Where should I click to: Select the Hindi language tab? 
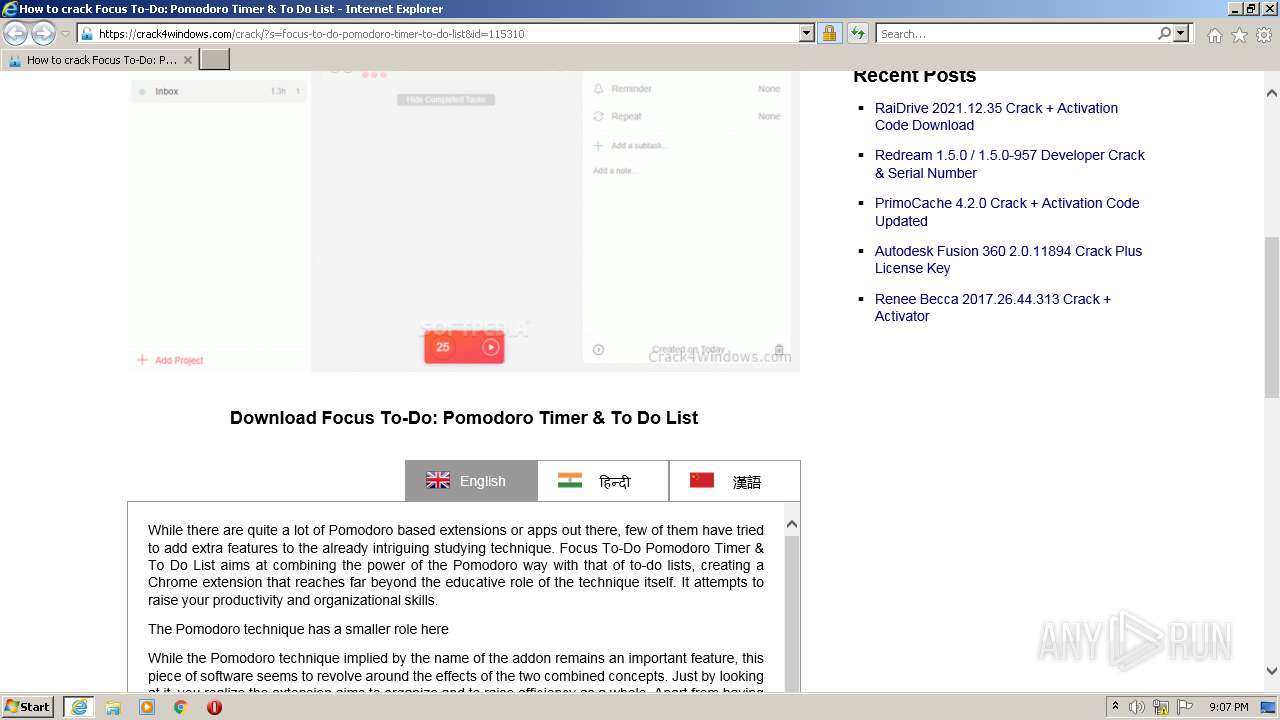click(603, 481)
